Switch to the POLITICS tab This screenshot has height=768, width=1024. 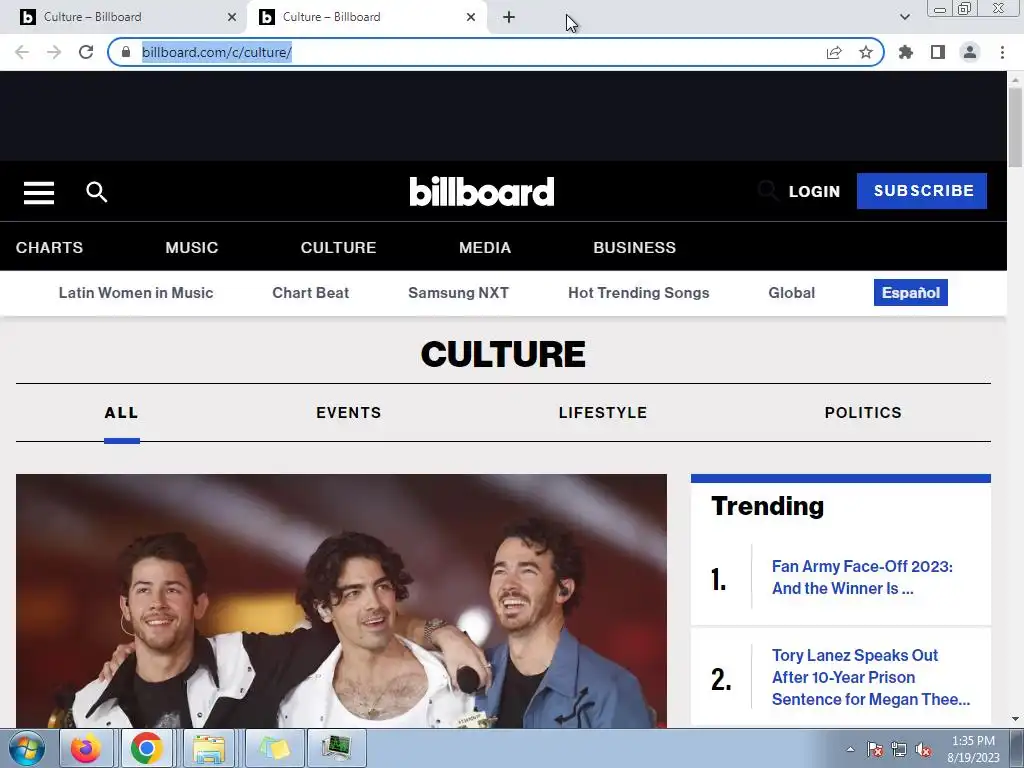(863, 413)
